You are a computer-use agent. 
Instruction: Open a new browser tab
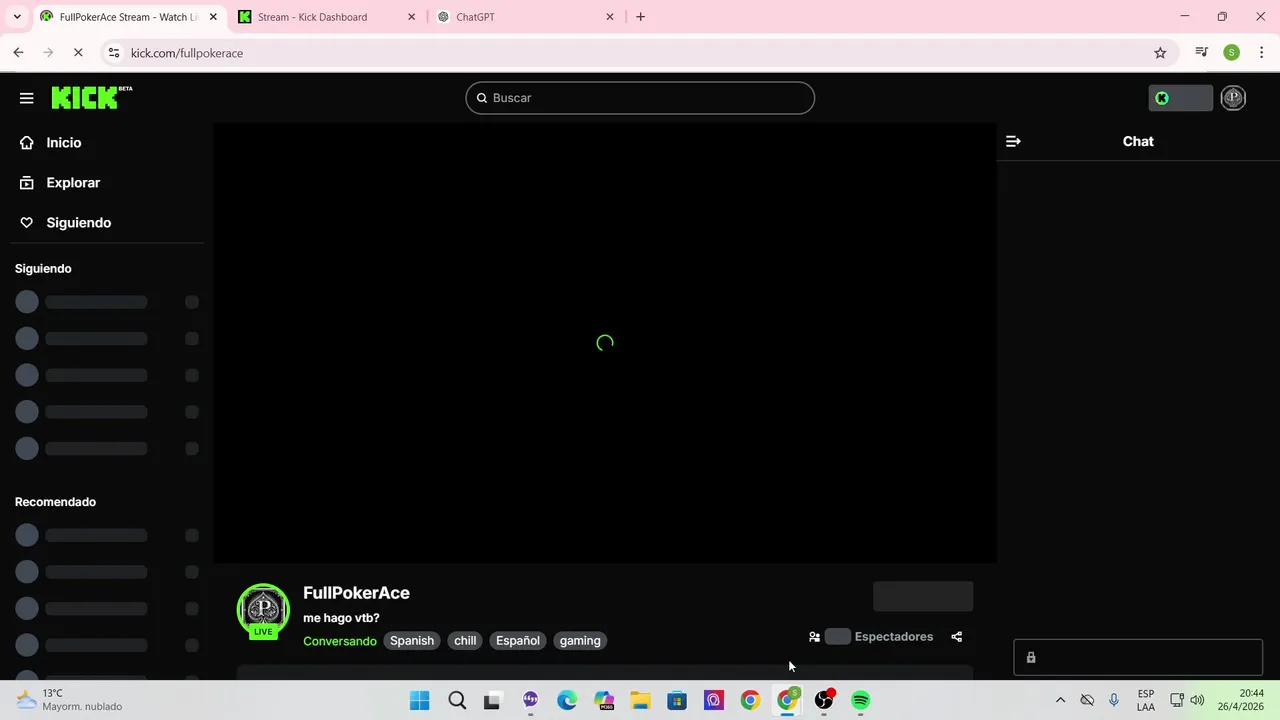coord(641,17)
